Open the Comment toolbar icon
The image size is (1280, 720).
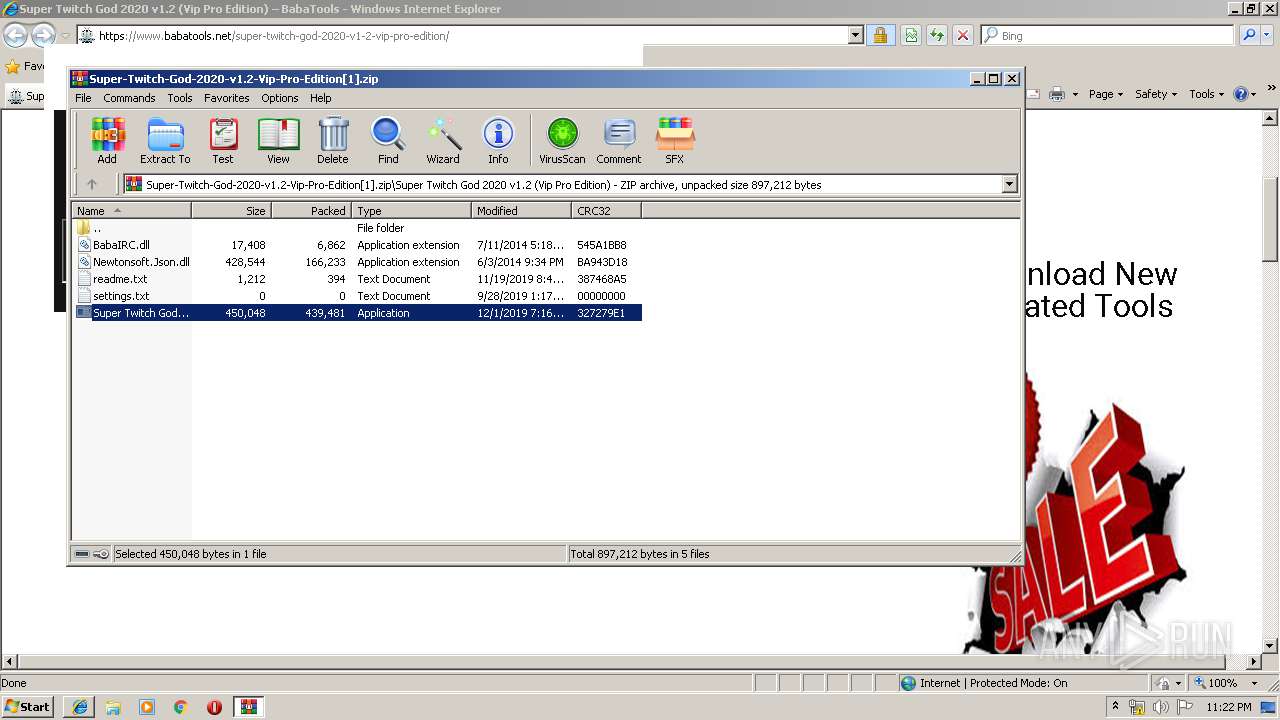point(619,141)
